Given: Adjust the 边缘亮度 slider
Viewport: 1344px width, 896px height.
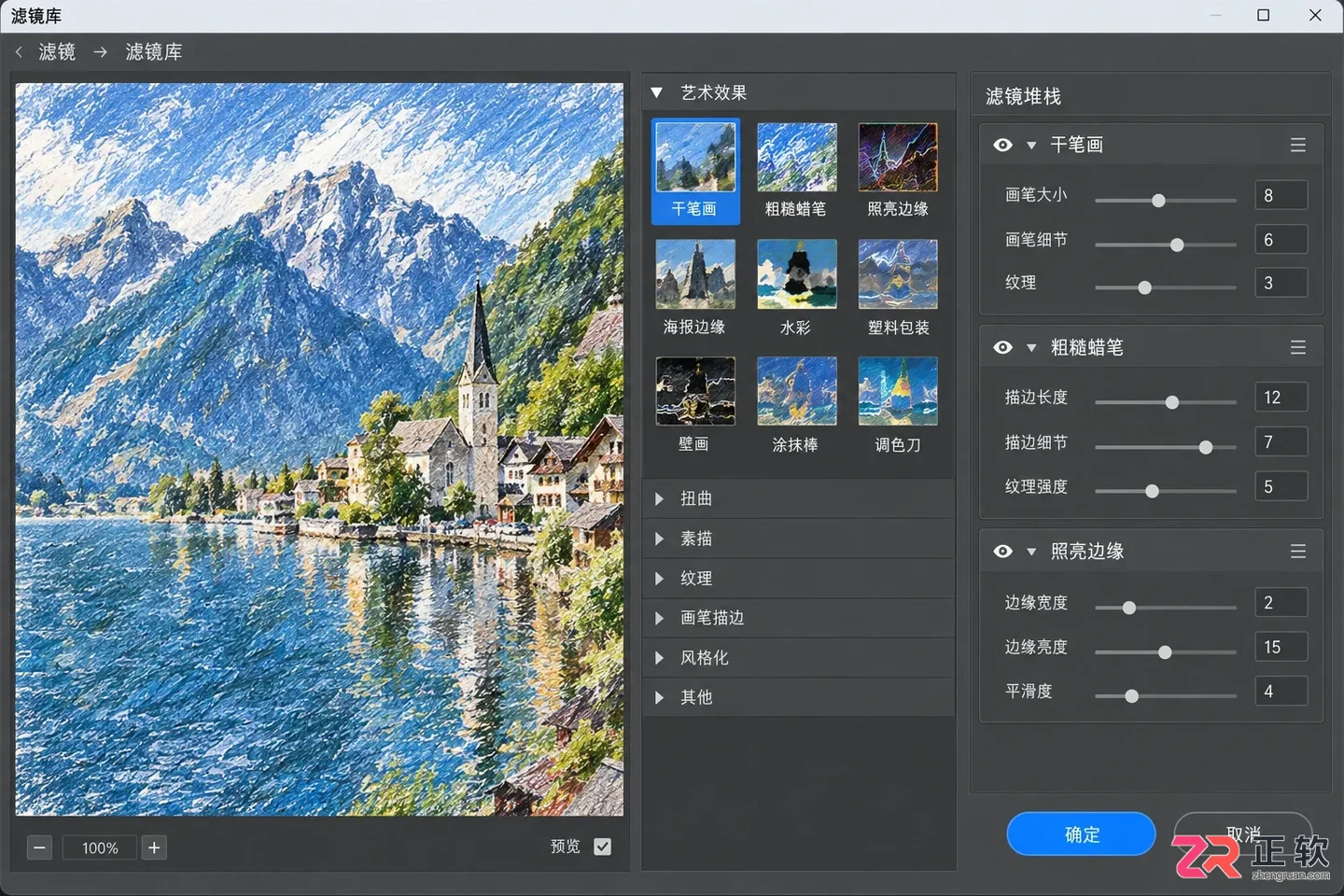Looking at the screenshot, I should coord(1166,652).
